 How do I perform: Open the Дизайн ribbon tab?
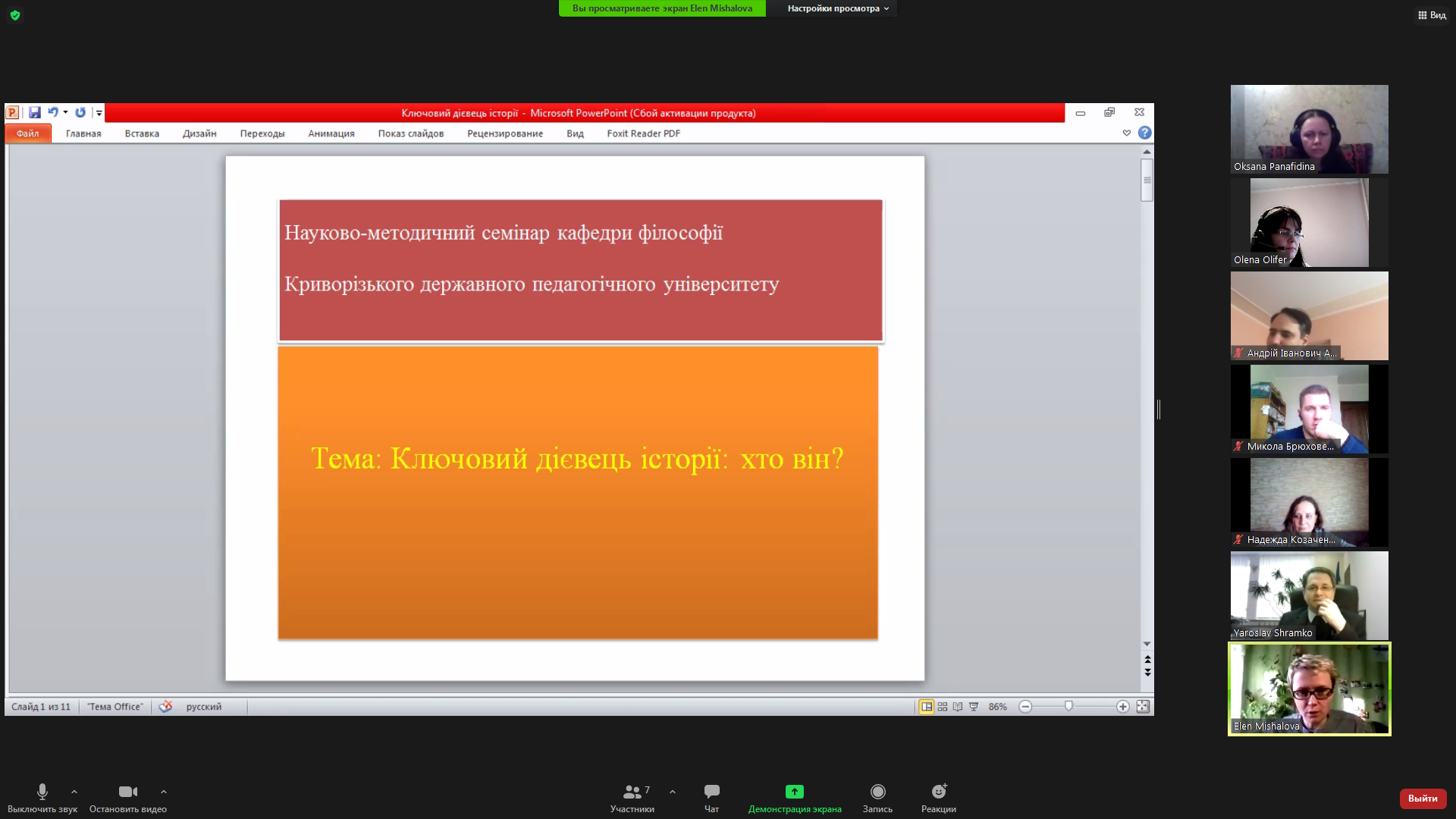pyautogui.click(x=199, y=133)
